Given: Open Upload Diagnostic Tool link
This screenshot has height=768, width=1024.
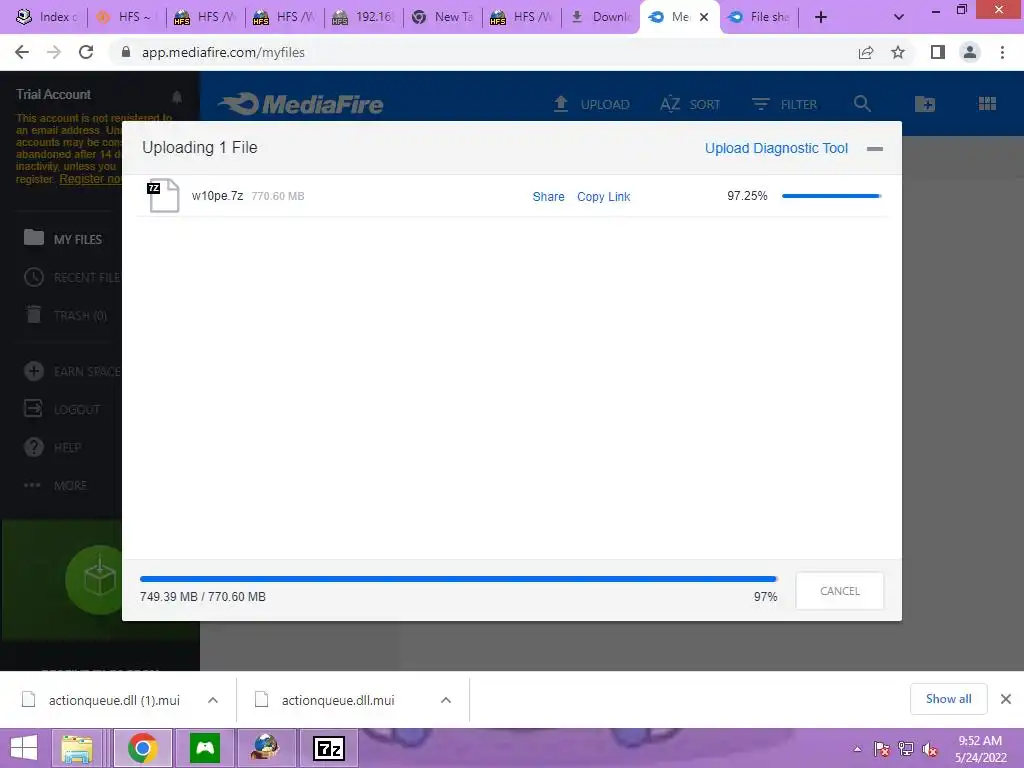Looking at the screenshot, I should coord(776,148).
